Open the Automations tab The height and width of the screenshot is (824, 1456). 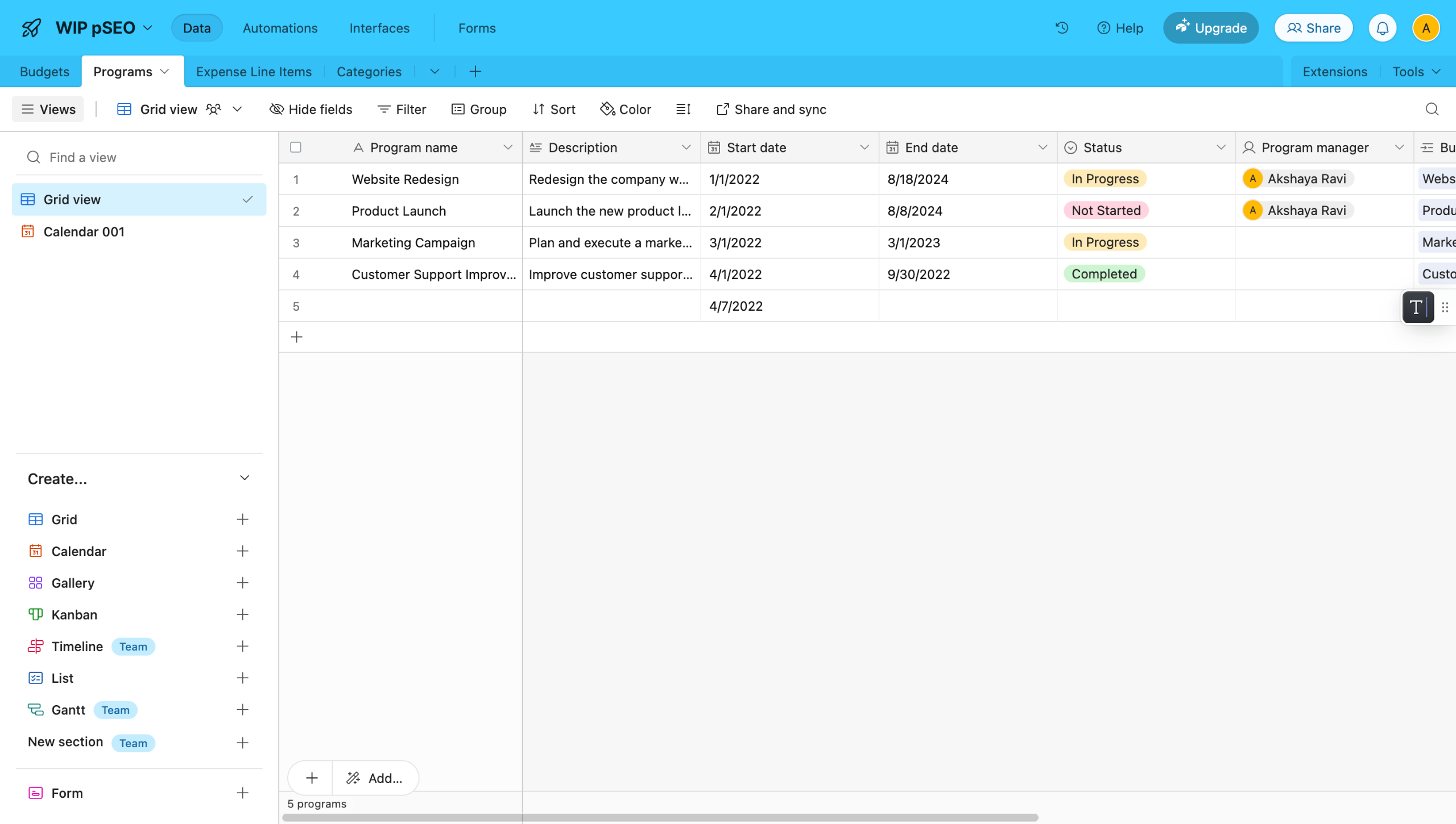pos(280,28)
